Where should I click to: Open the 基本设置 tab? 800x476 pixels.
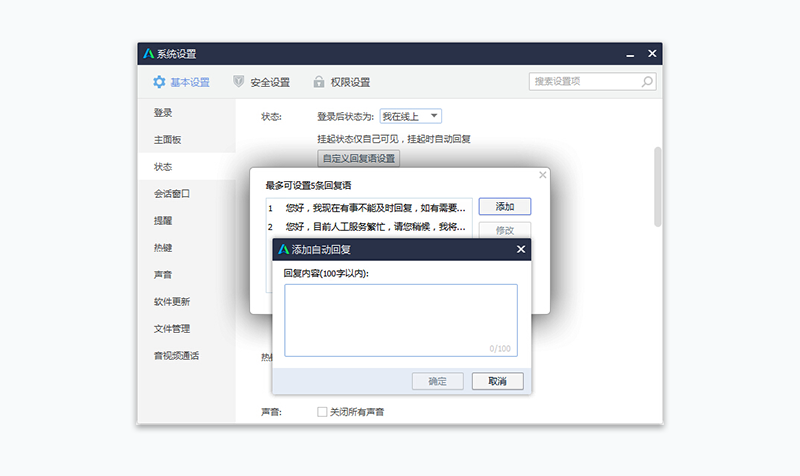(181, 82)
